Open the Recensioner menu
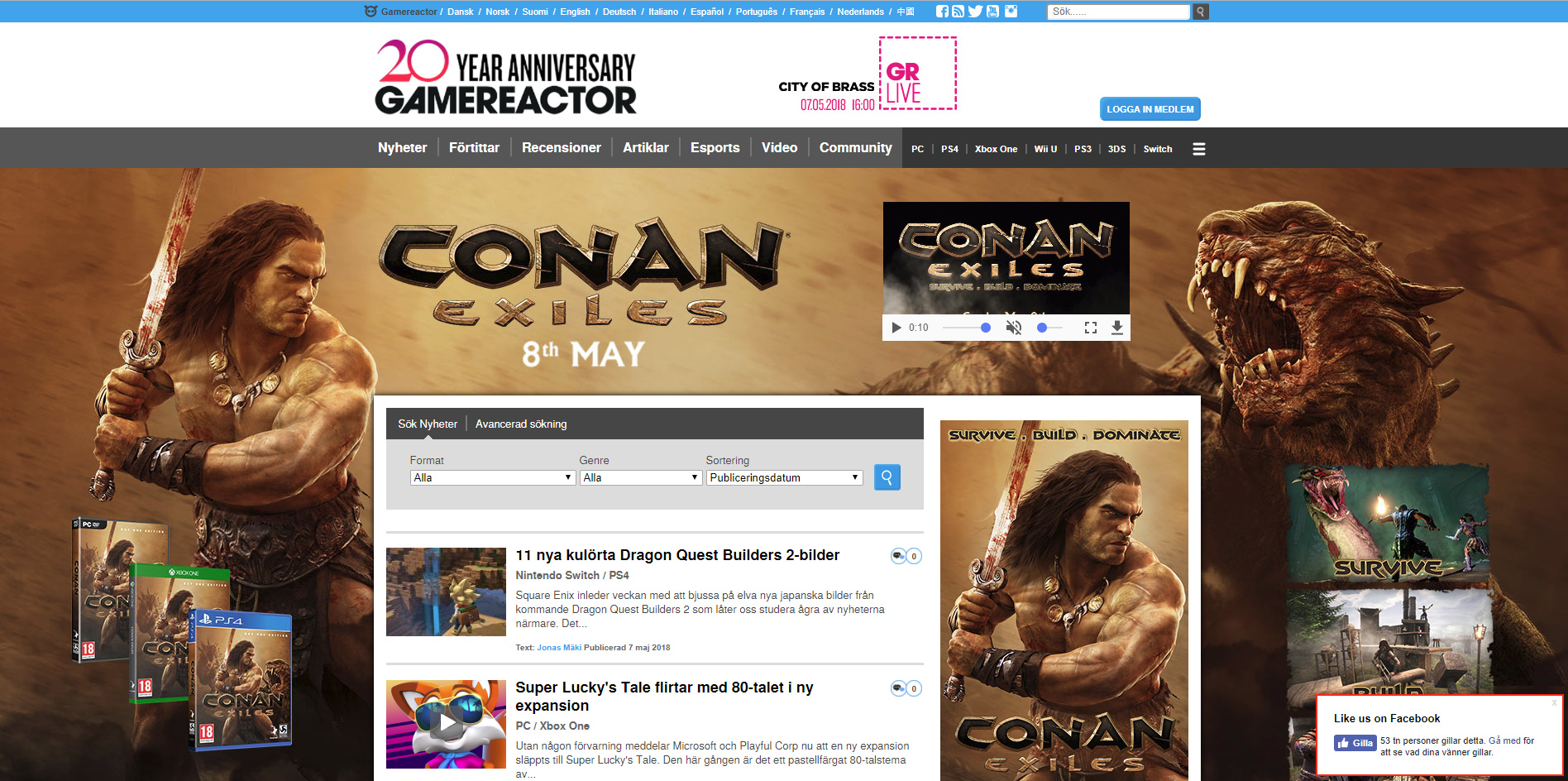The image size is (1568, 781). 561,147
